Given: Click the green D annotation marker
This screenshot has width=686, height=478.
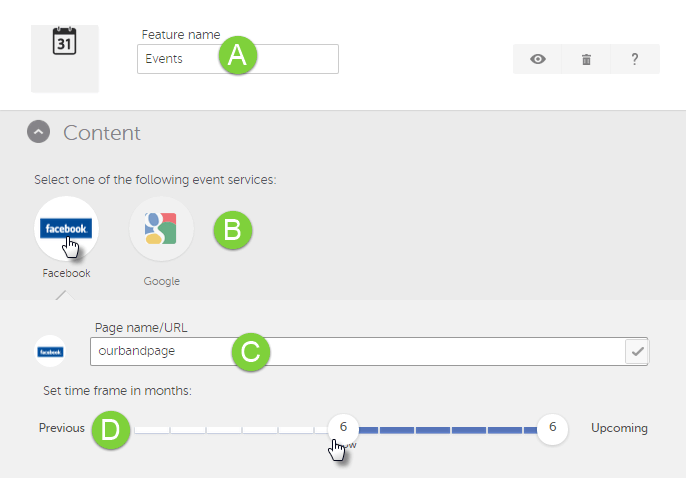Looking at the screenshot, I should pos(110,431).
